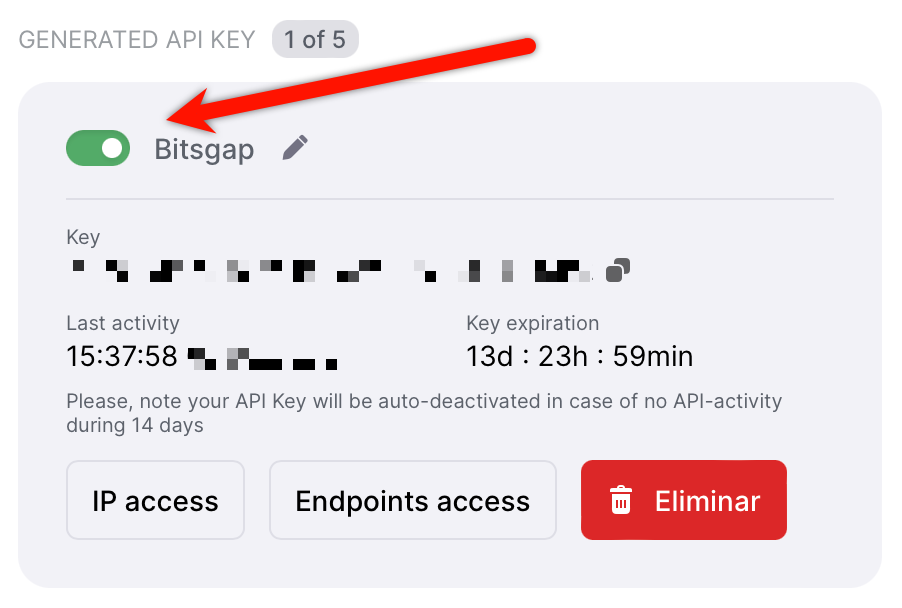Click the red arrow annotation
902x608 pixels.
(x=351, y=84)
